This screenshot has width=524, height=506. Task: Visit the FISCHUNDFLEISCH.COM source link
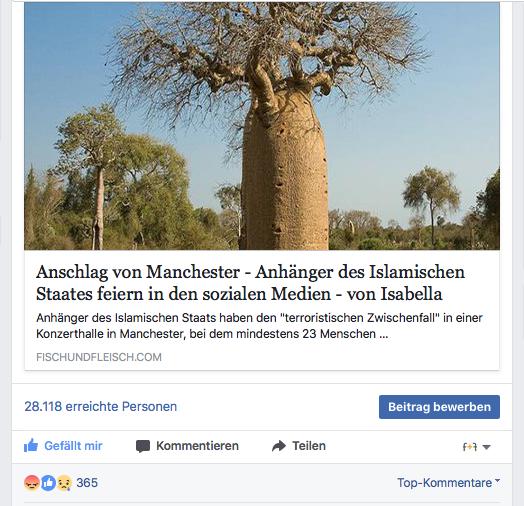pos(99,357)
